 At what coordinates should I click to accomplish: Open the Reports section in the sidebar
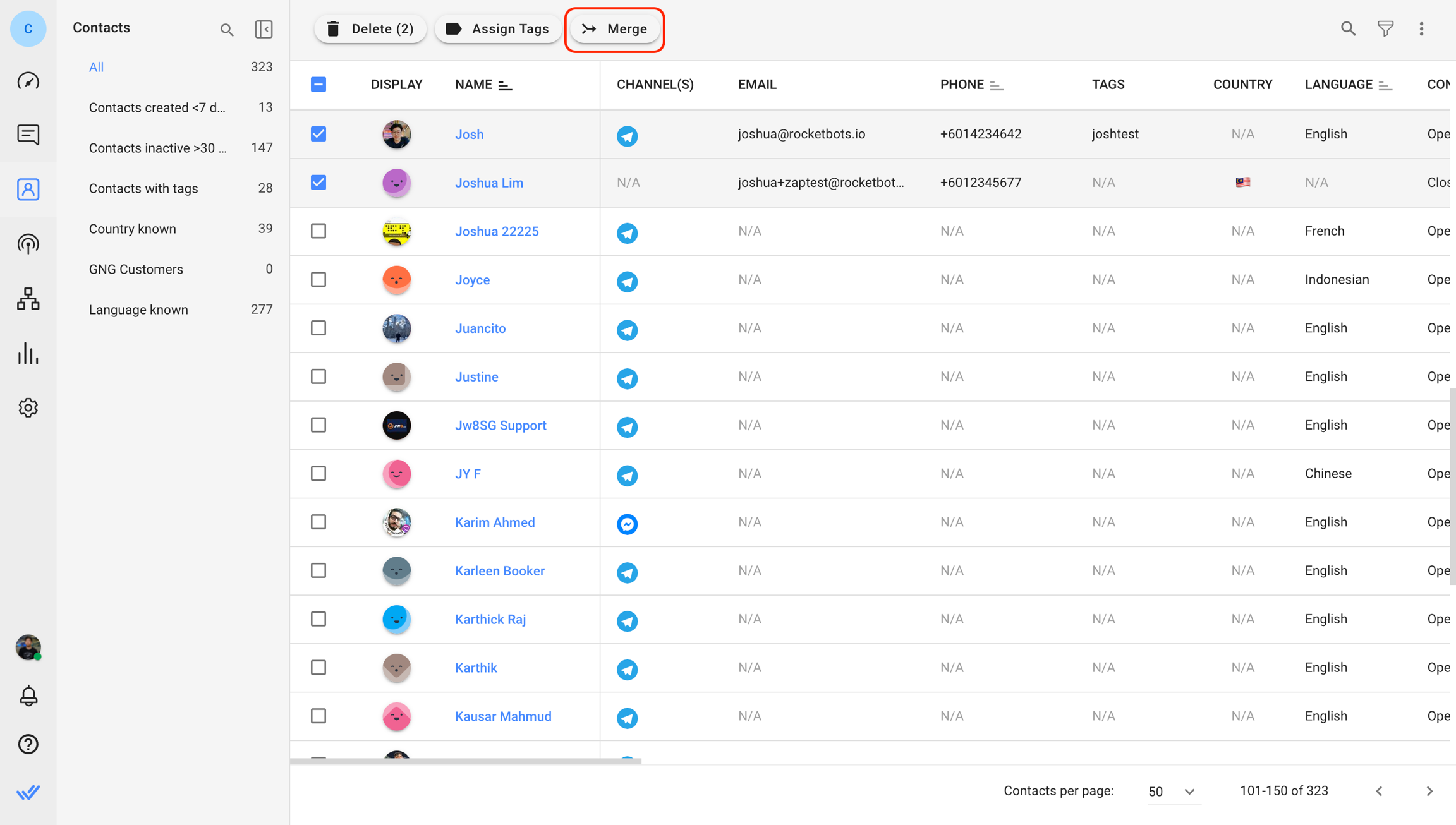coord(28,354)
